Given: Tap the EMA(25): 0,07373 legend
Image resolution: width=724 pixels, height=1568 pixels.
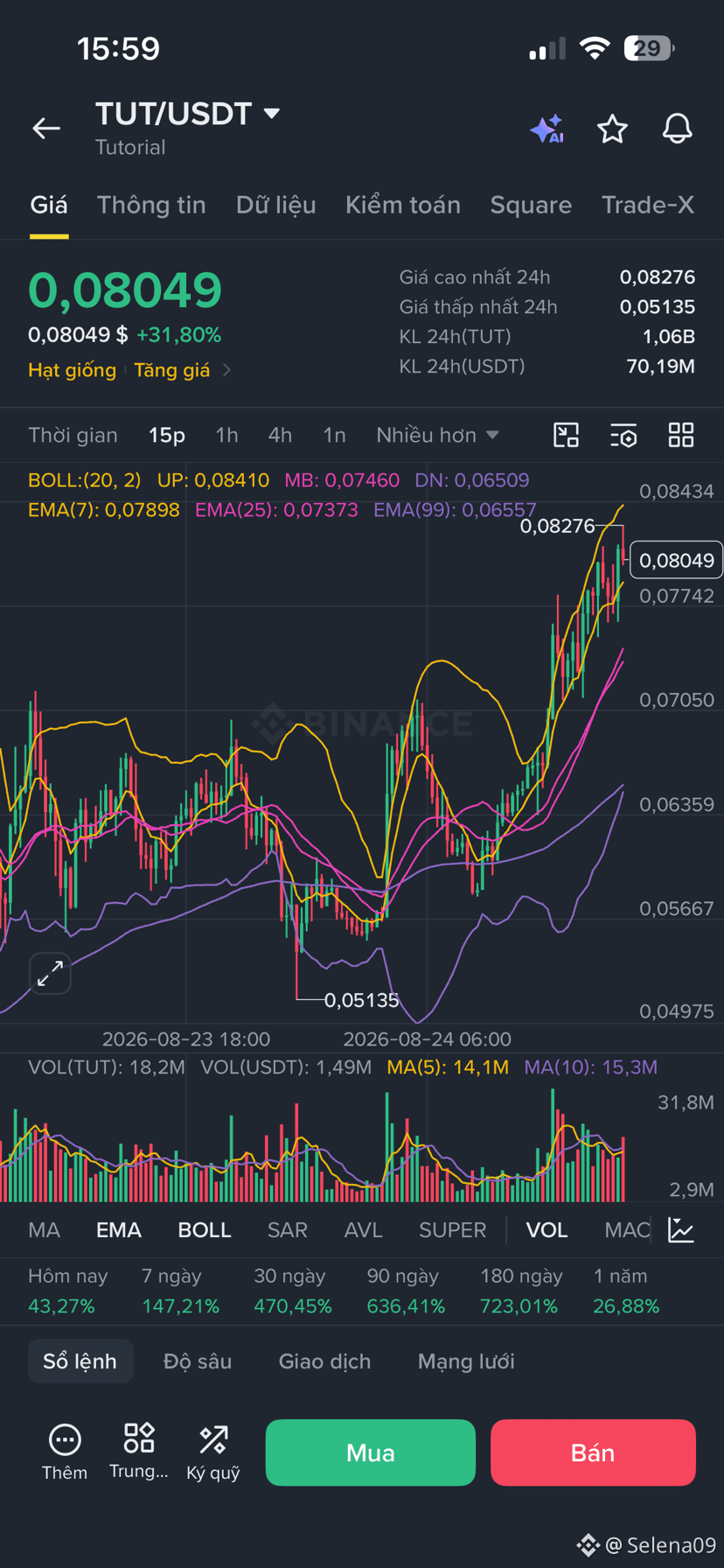Looking at the screenshot, I should click(x=276, y=510).
